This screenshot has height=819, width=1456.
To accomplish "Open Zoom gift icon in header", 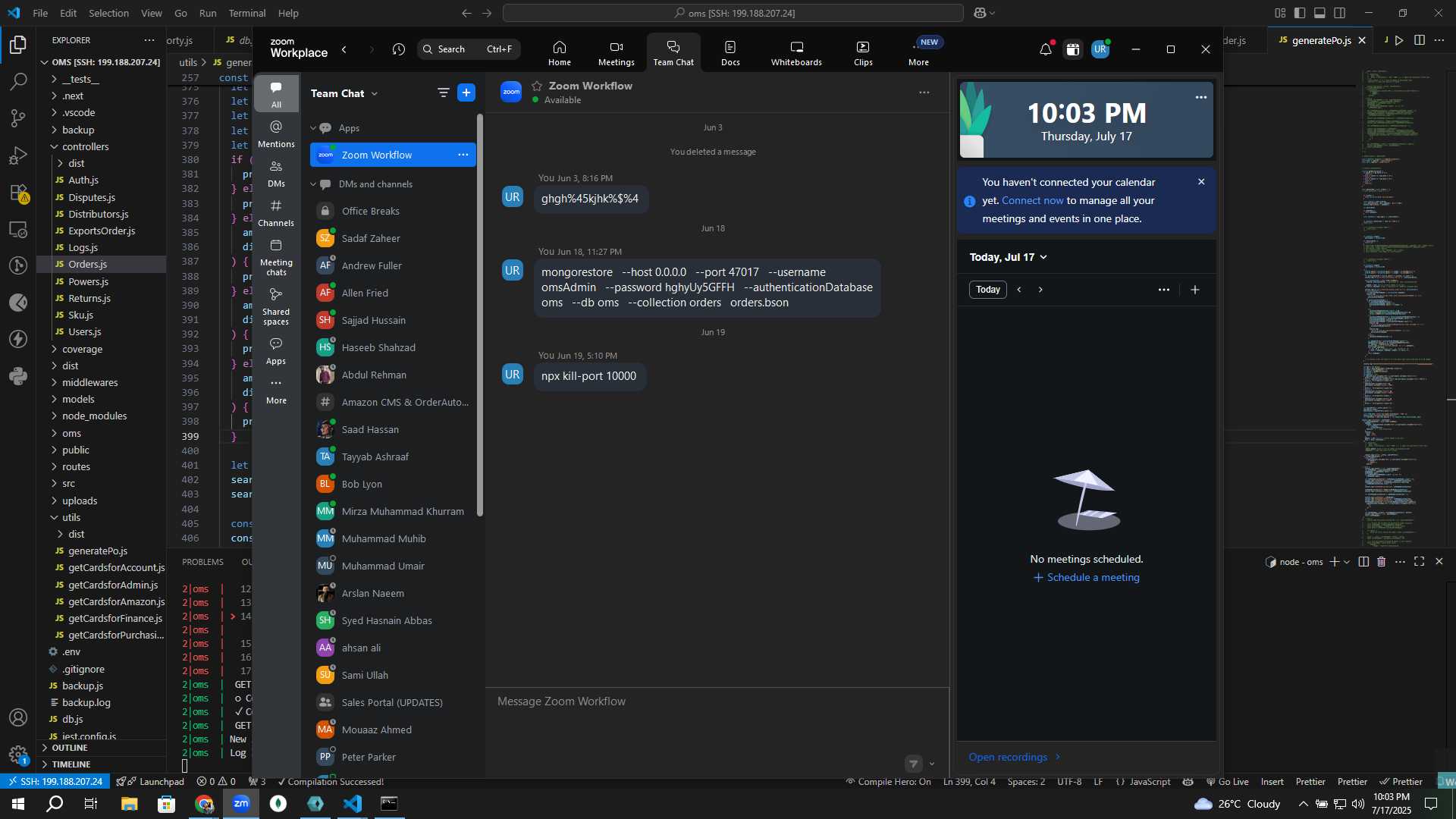I will point(1072,49).
